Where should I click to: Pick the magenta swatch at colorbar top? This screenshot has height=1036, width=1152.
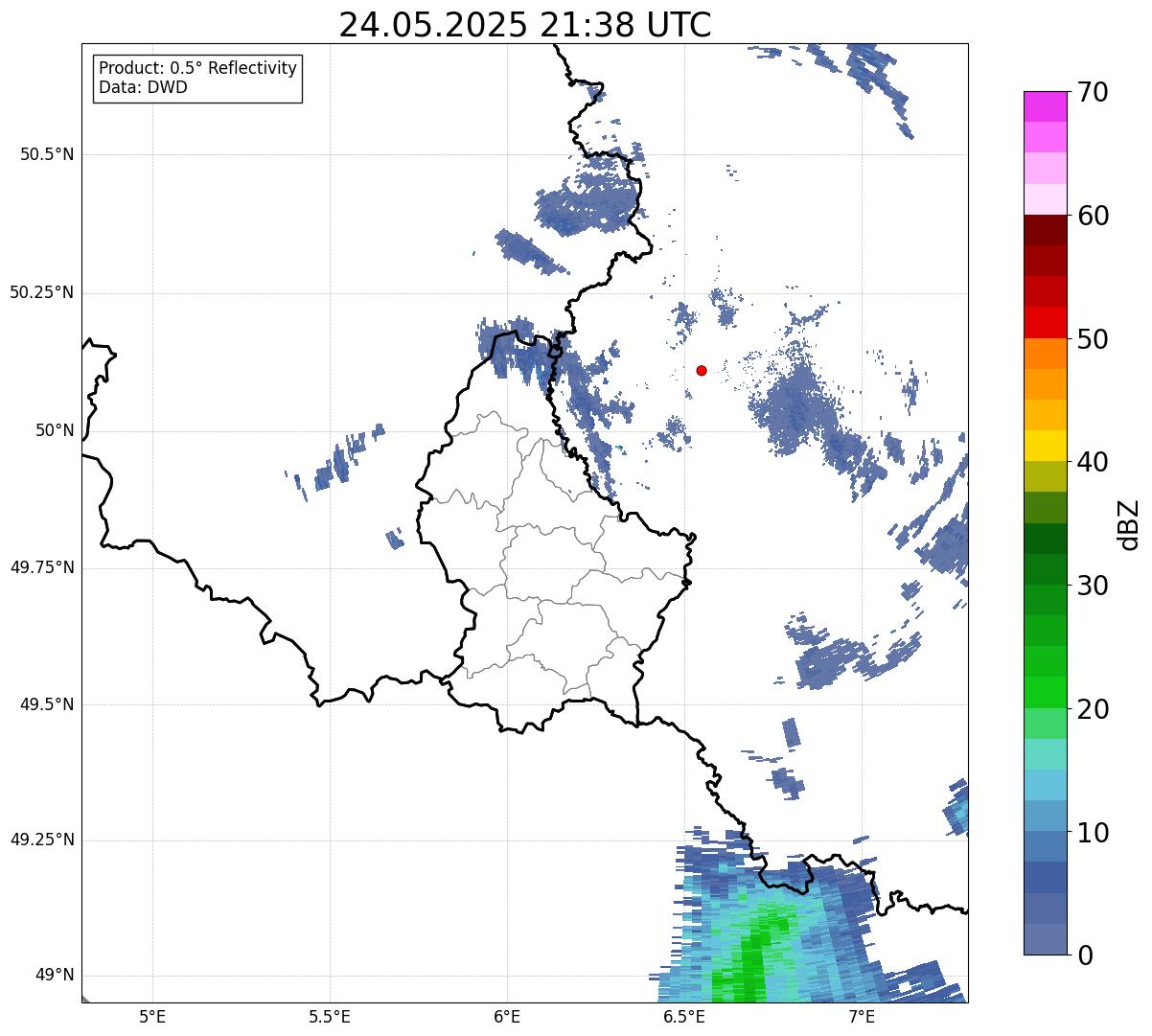1045,106
